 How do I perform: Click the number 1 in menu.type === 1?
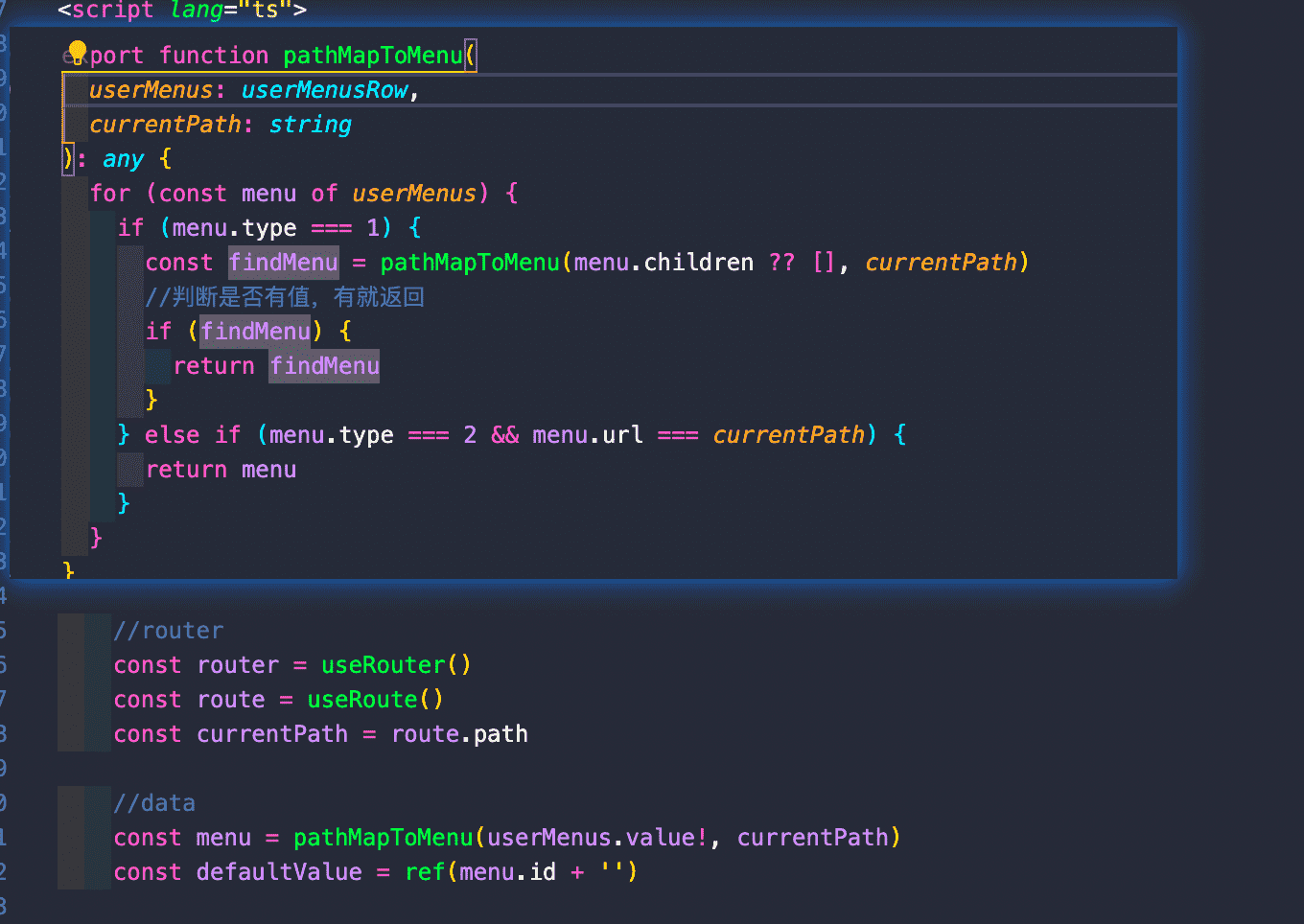point(373,228)
